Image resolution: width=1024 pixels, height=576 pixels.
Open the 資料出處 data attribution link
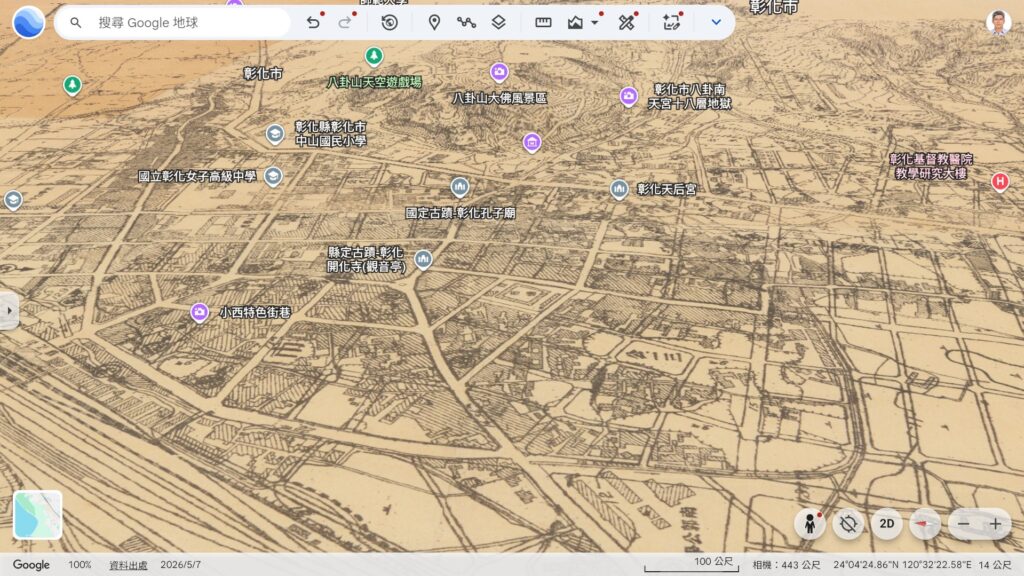(x=128, y=565)
